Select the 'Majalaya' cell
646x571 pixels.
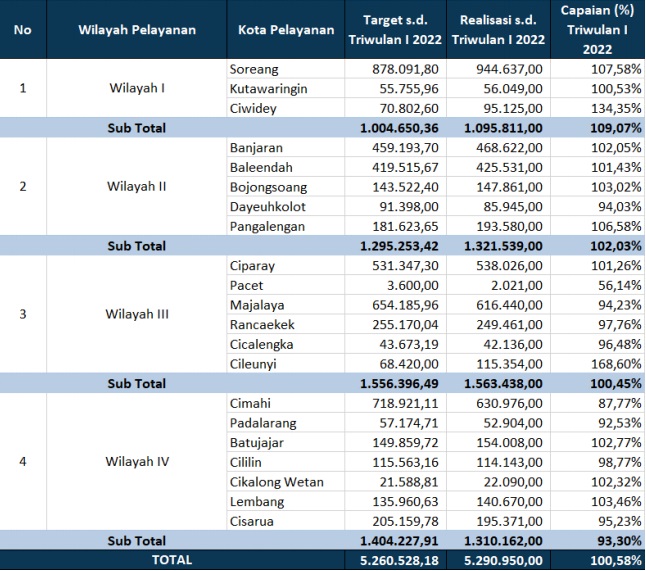coord(286,305)
